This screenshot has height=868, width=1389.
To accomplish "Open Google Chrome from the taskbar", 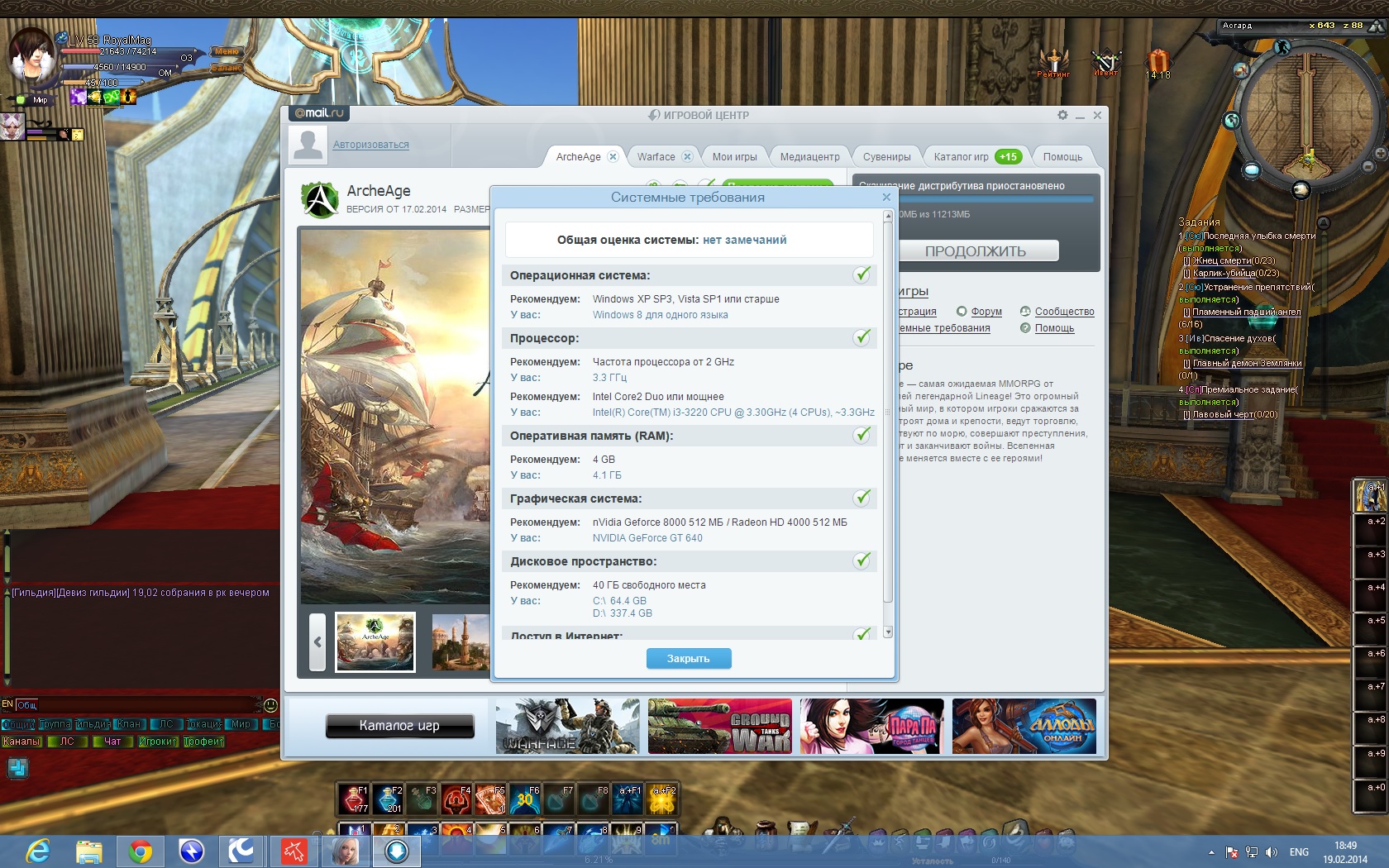I will pos(141,851).
